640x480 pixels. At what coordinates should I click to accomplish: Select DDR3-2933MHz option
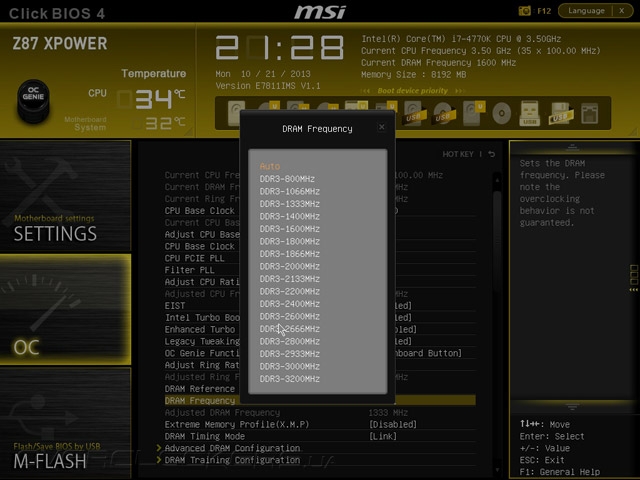289,354
